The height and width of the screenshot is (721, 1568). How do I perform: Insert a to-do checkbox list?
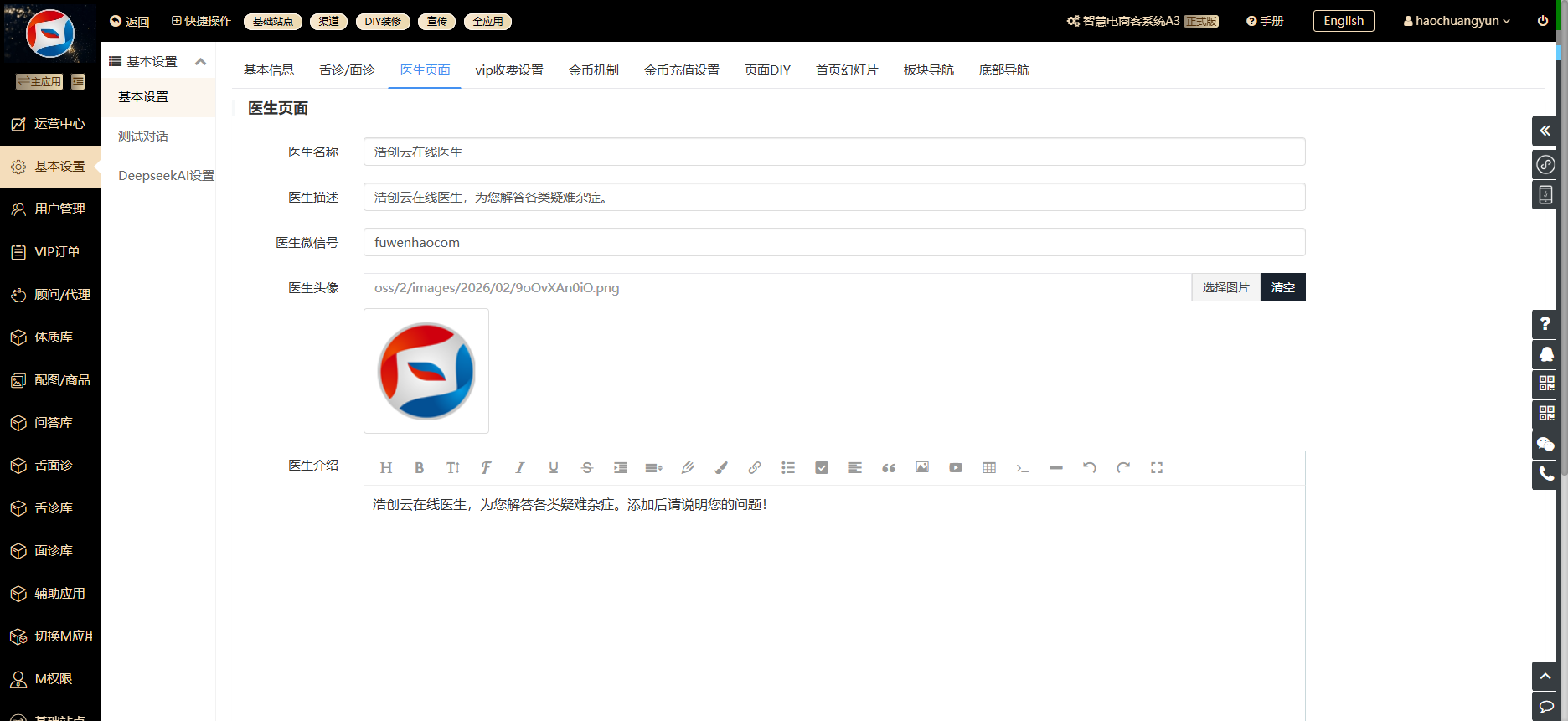822,468
